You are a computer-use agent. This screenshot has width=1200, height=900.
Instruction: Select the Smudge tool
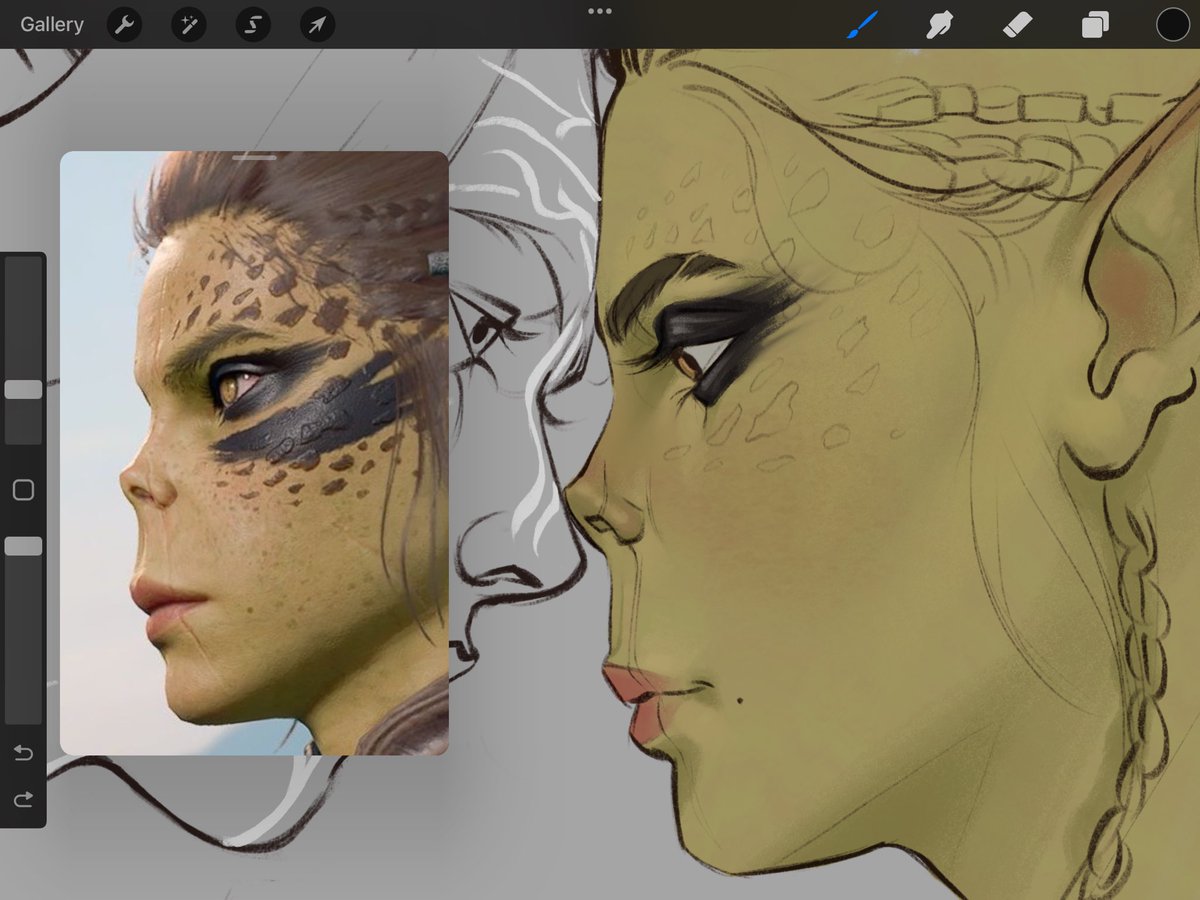[939, 24]
